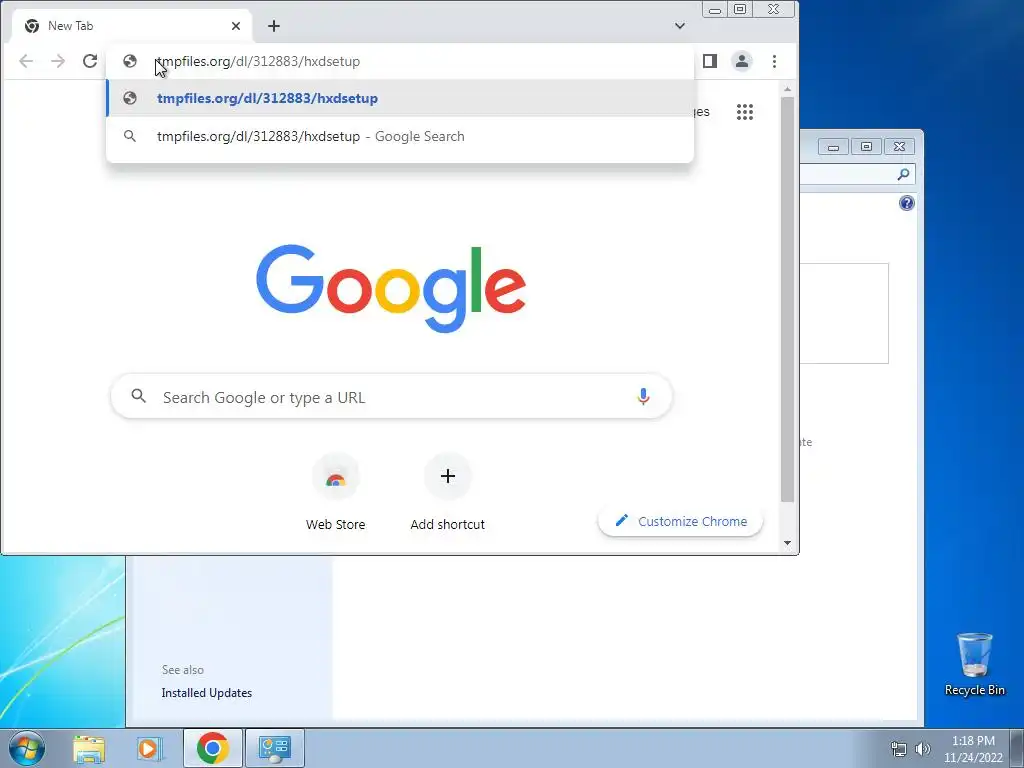Open the Chrome profile avatar menu
The image size is (1024, 768).
point(742,61)
